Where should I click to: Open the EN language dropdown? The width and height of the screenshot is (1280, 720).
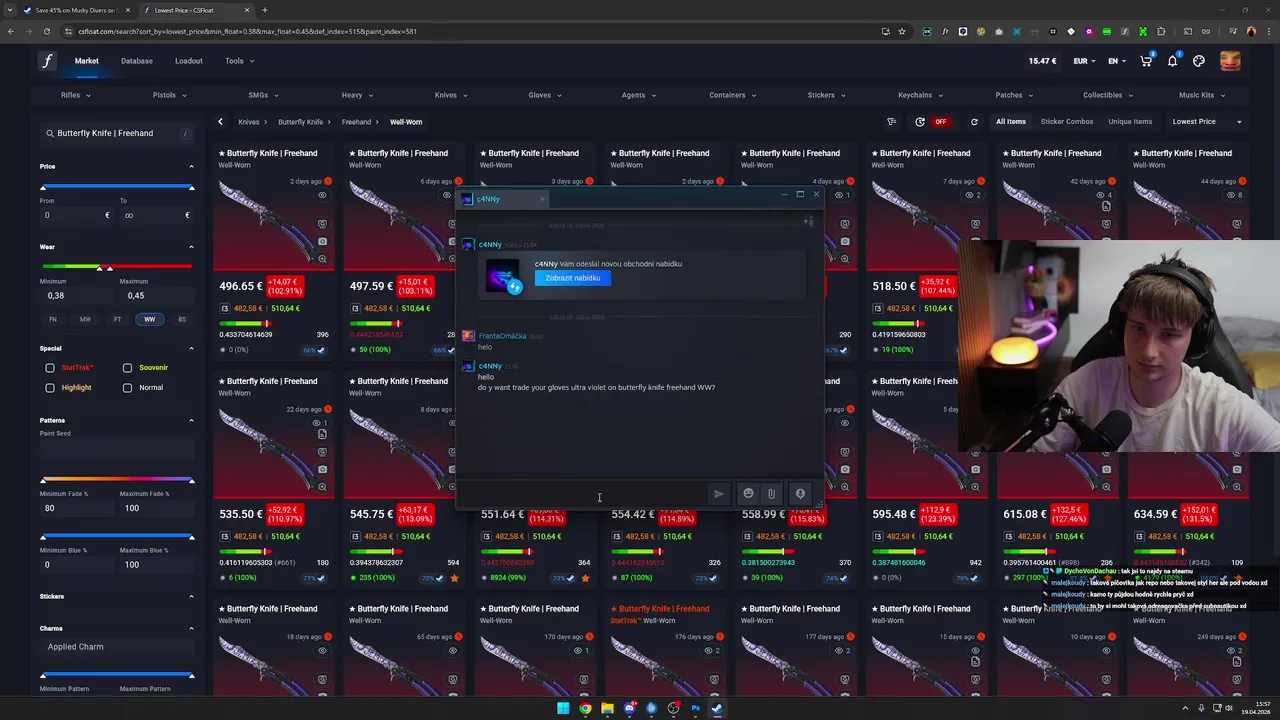point(1117,61)
